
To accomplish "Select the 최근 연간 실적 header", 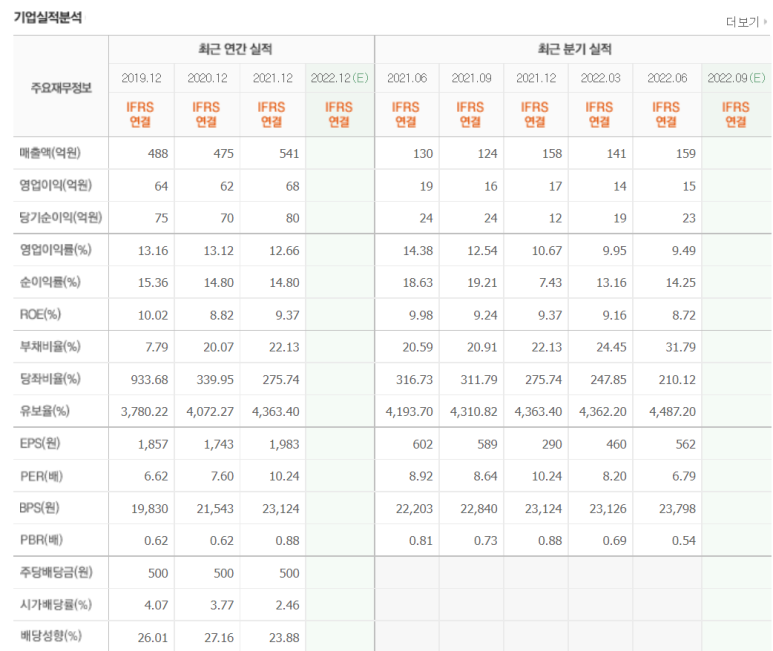I will [235, 49].
